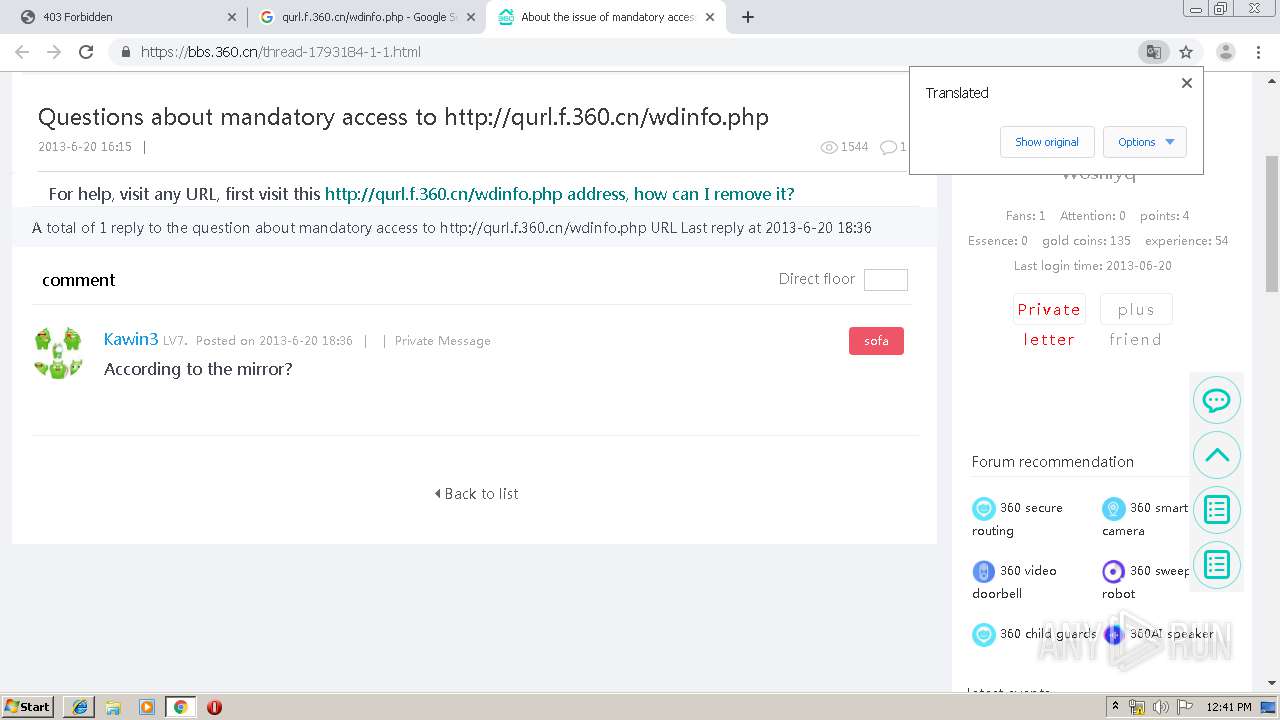Click the lower list floating icon

point(1217,565)
